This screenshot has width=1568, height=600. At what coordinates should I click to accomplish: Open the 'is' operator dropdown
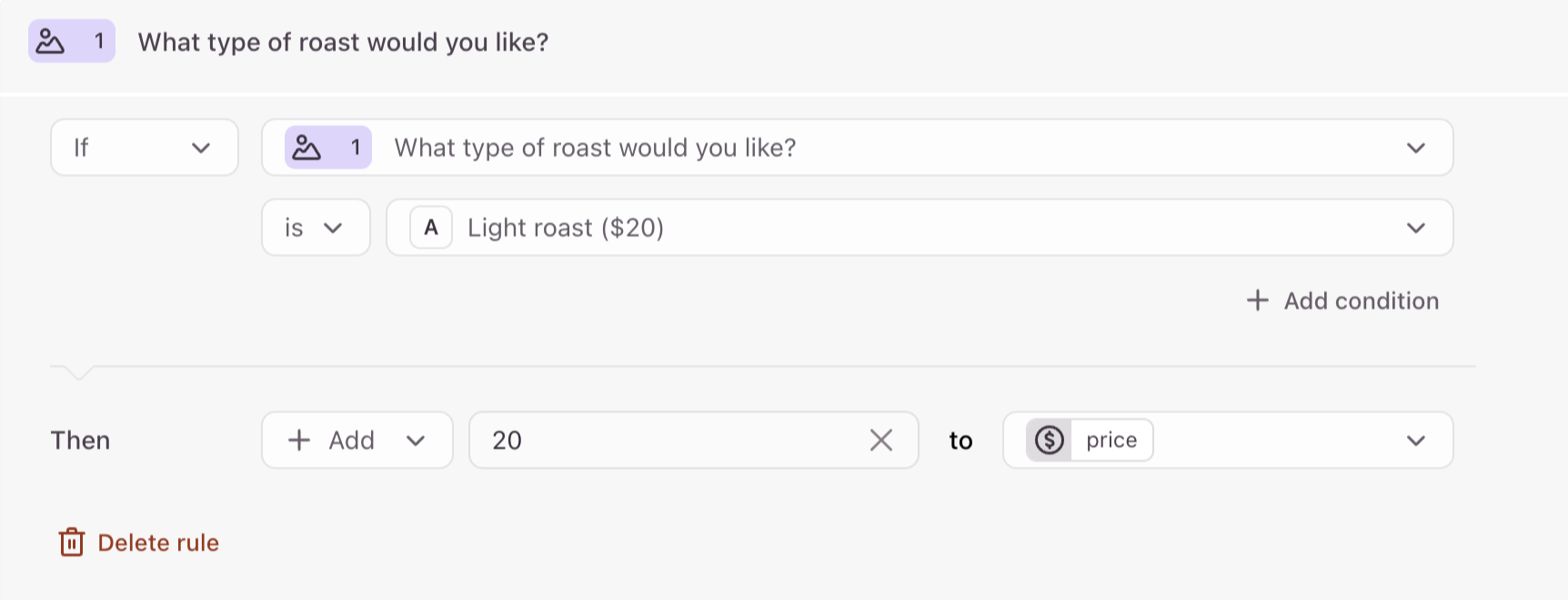[x=316, y=227]
